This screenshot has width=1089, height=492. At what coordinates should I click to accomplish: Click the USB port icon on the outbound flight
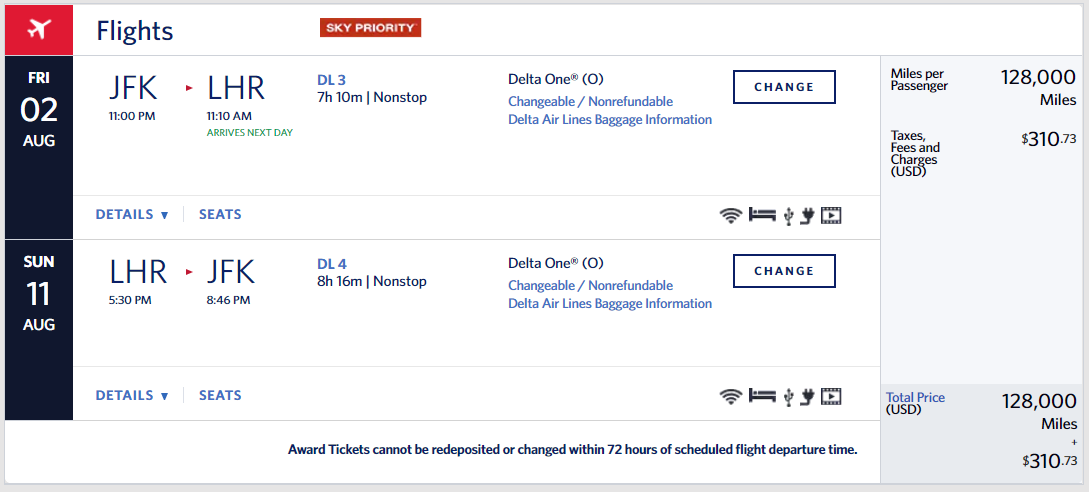(788, 215)
